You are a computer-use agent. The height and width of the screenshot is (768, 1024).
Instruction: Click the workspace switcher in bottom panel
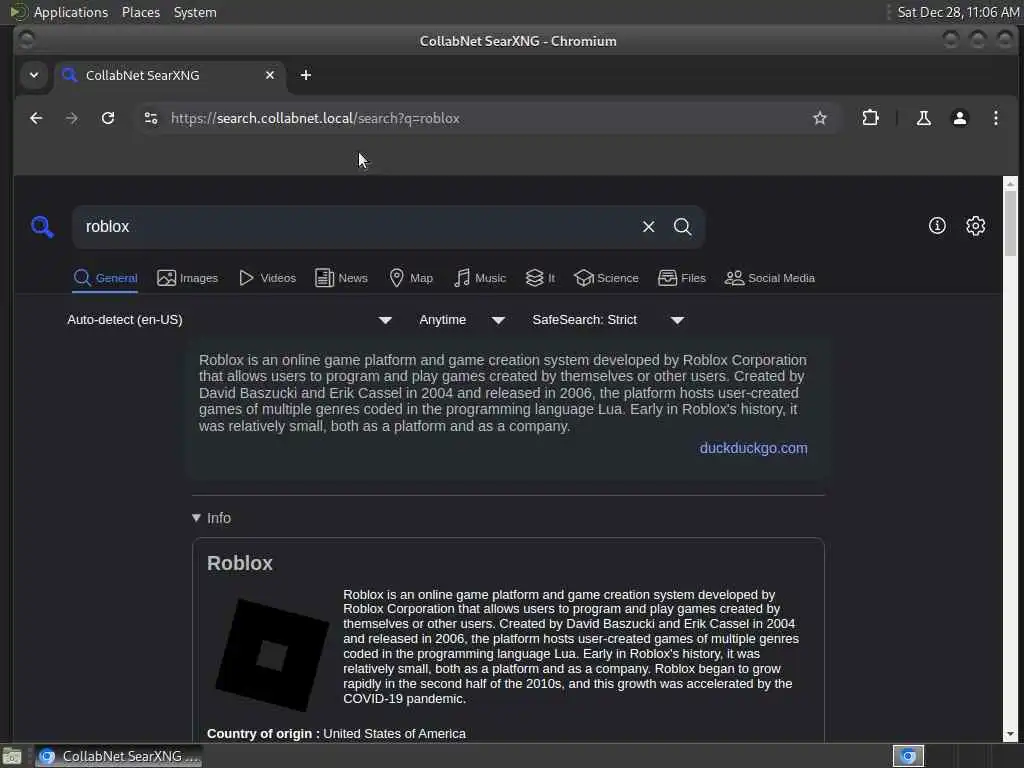click(908, 756)
